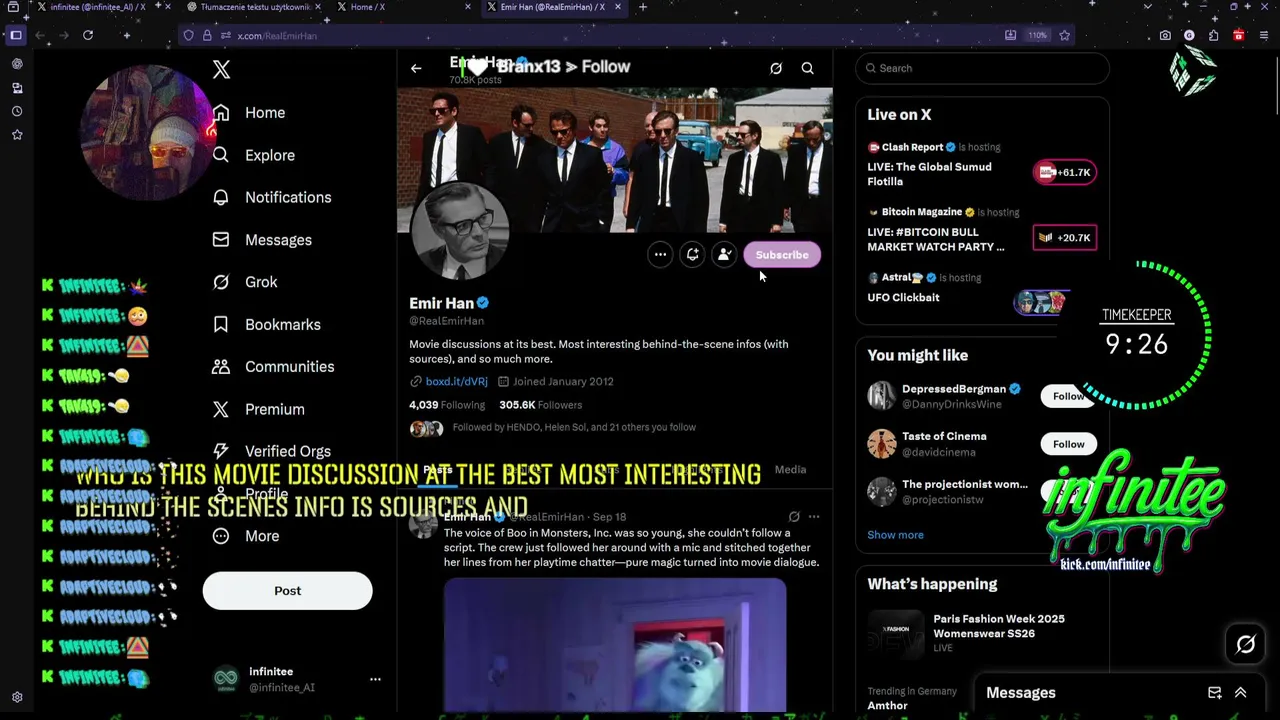
Task: Click the search icon in profile header
Action: 807,68
